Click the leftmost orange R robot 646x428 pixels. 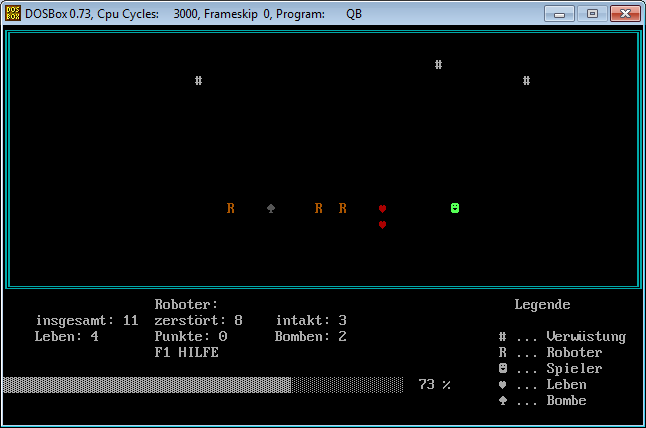click(x=231, y=208)
